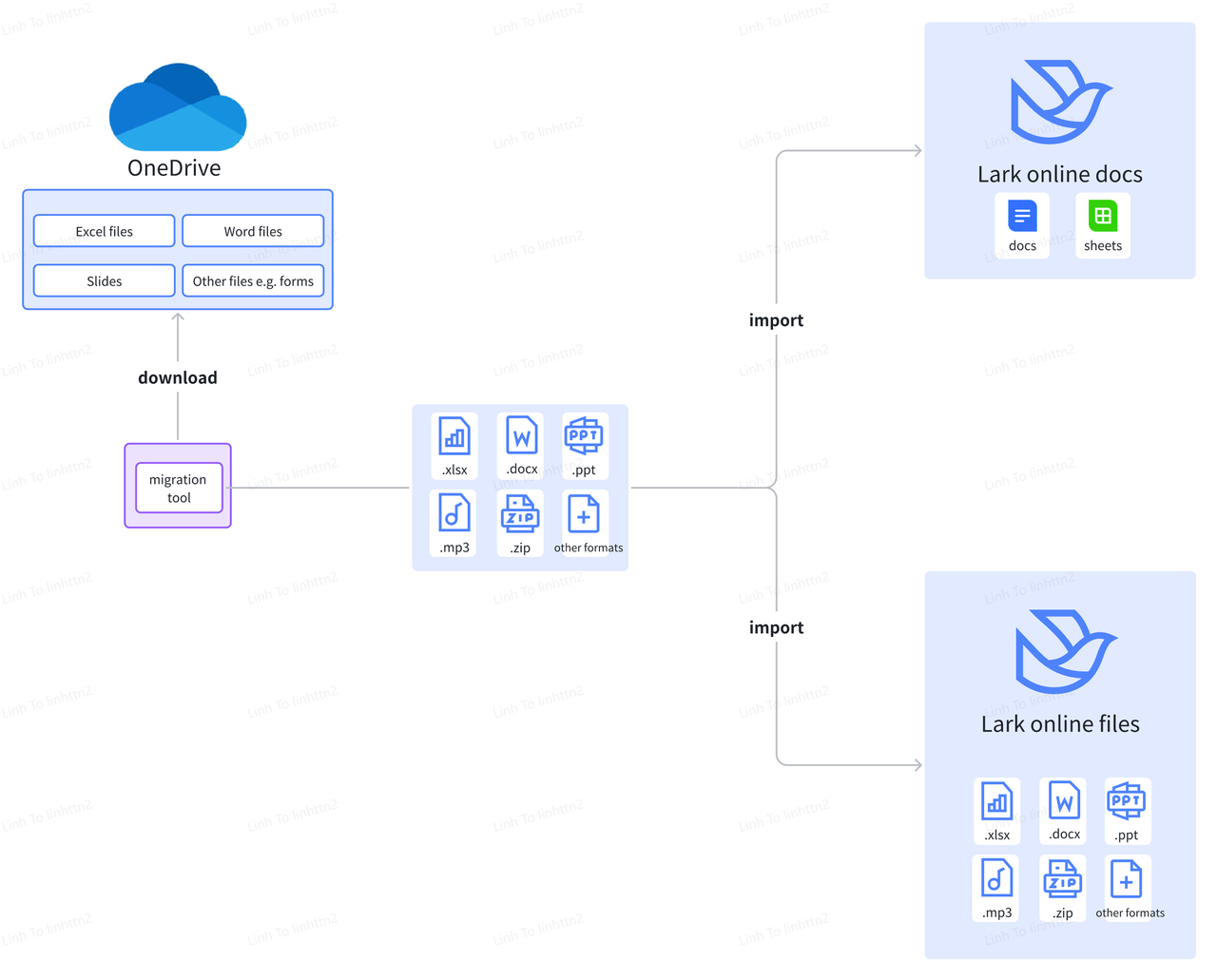Select the blue docs icon in Lark online docs
1217x980 pixels.
[x=1022, y=217]
